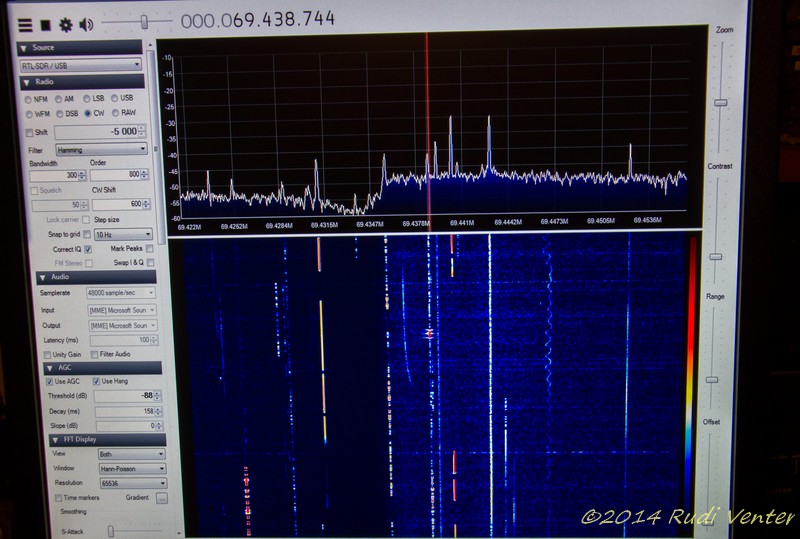Screen dimensions: 800x539
Task: Click the Decay field showing 158
Action: click(x=126, y=411)
